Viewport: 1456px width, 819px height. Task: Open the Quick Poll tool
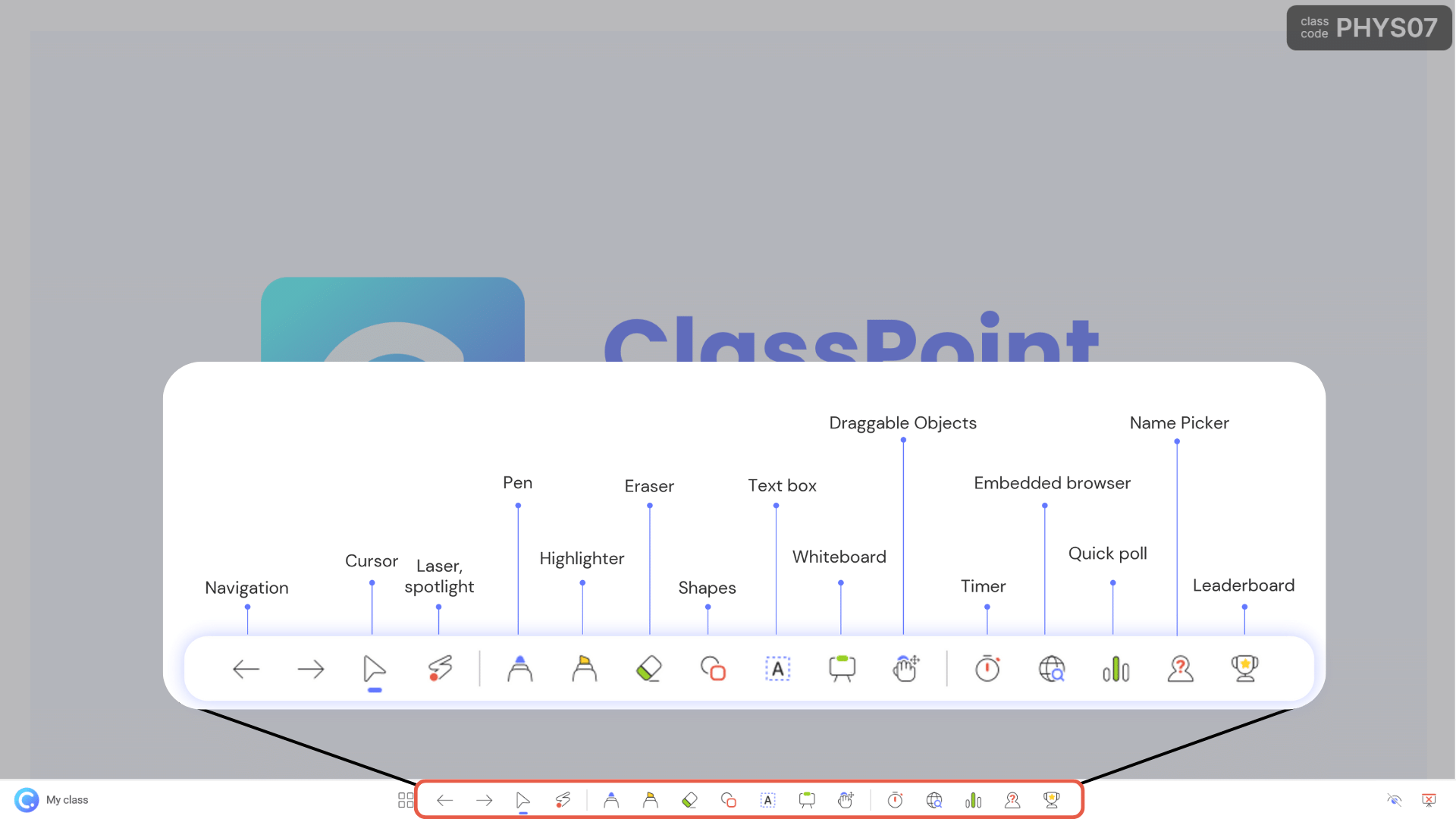point(971,799)
